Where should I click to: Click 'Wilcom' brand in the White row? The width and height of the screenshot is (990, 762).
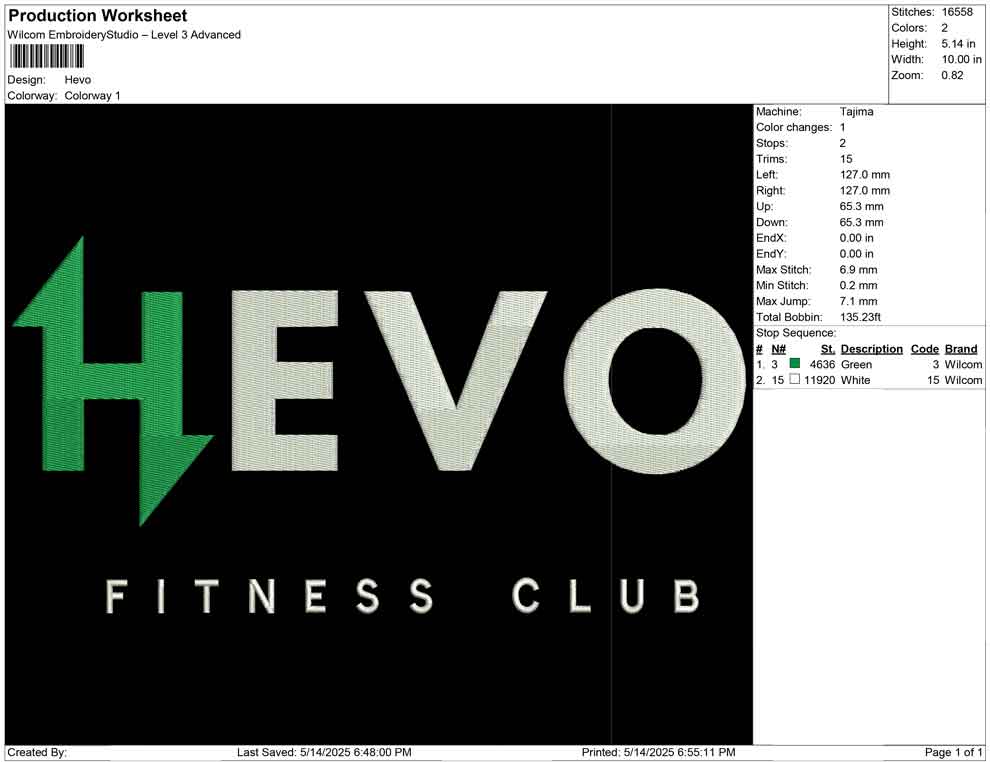(963, 380)
